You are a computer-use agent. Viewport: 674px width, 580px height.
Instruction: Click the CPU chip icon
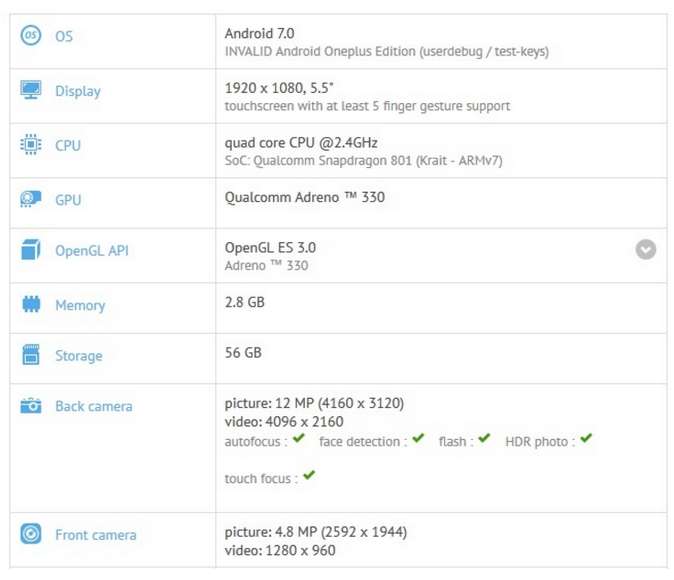(31, 144)
